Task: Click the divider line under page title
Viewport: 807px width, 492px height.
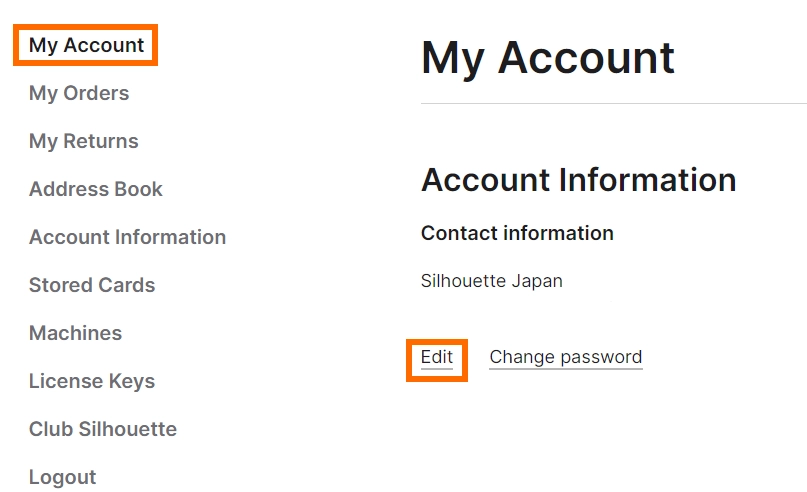Action: [613, 103]
